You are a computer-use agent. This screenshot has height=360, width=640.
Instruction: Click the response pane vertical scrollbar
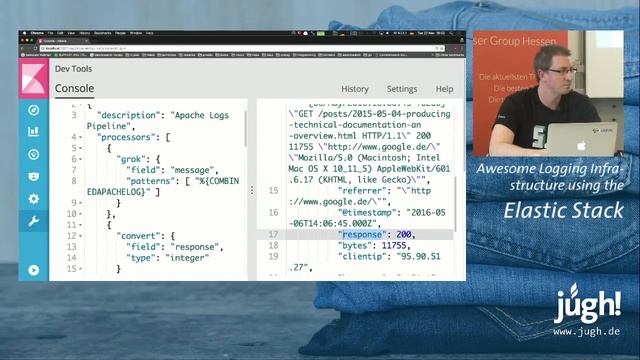[455, 203]
